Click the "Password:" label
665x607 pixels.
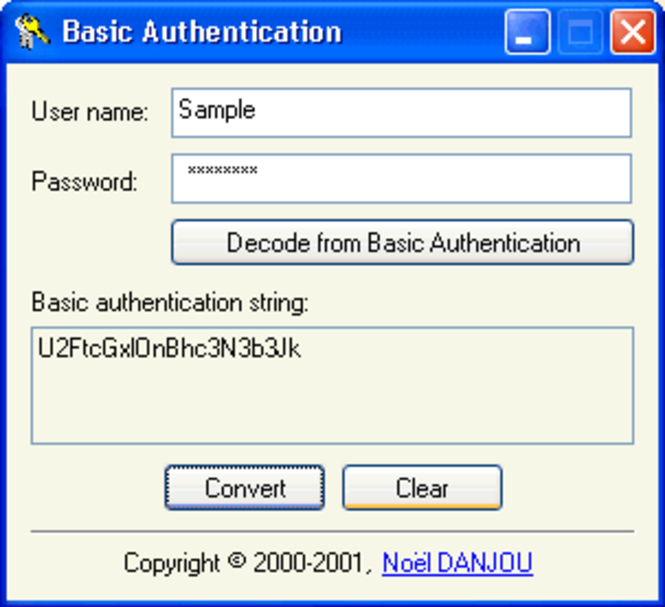[84, 182]
